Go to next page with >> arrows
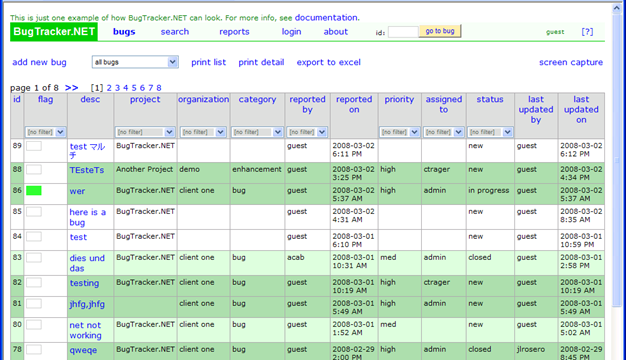This screenshot has height=360, width=626. click(x=71, y=87)
